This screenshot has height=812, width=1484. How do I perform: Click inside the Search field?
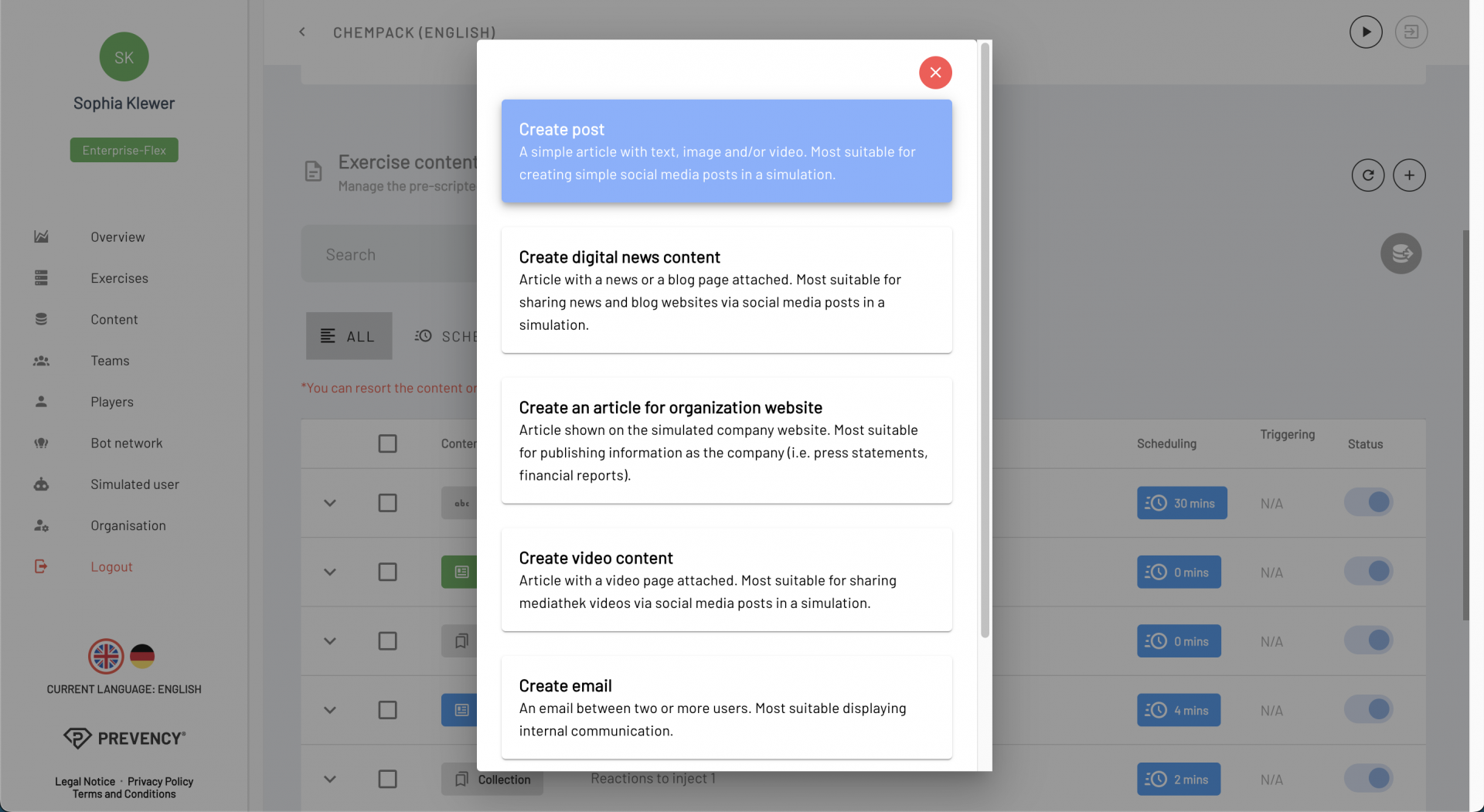tap(386, 253)
